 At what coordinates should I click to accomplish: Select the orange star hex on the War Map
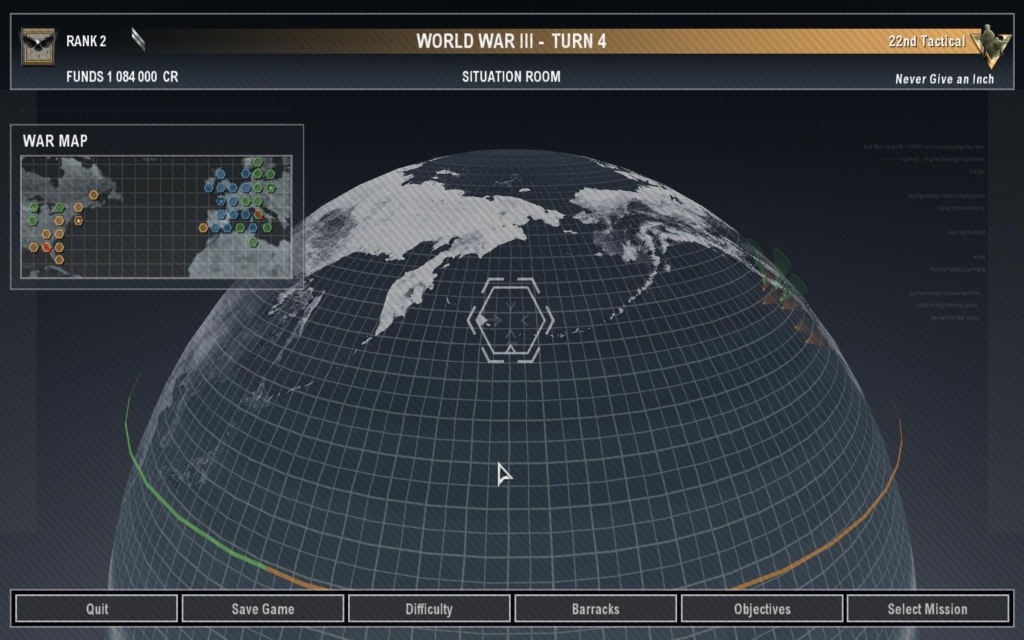click(78, 221)
